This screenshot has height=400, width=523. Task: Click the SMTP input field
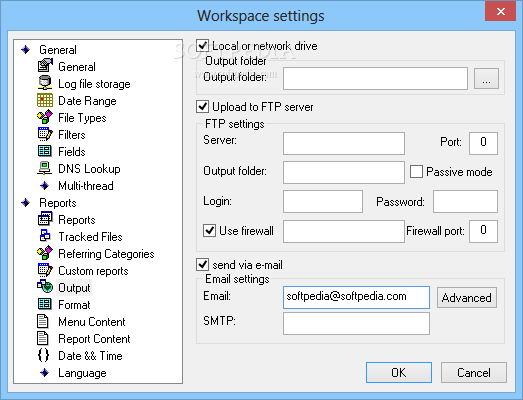(356, 323)
